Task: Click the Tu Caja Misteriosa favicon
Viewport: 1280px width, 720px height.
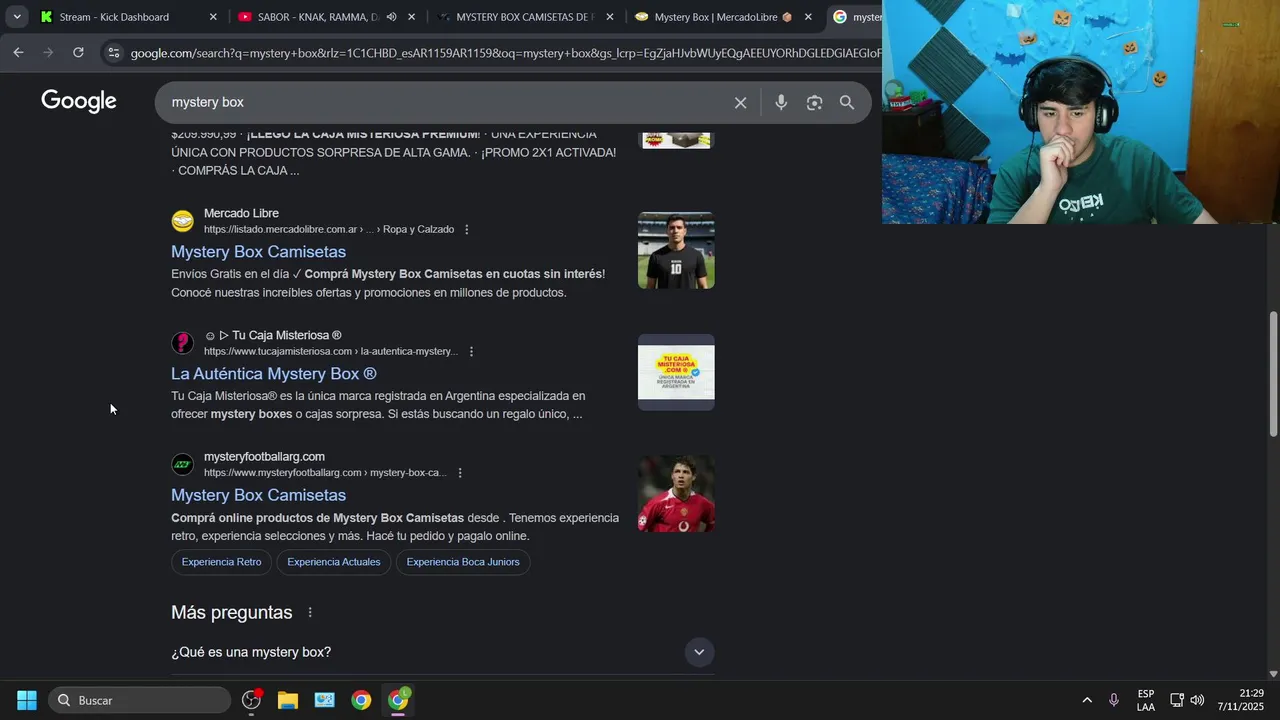Action: coord(183,343)
